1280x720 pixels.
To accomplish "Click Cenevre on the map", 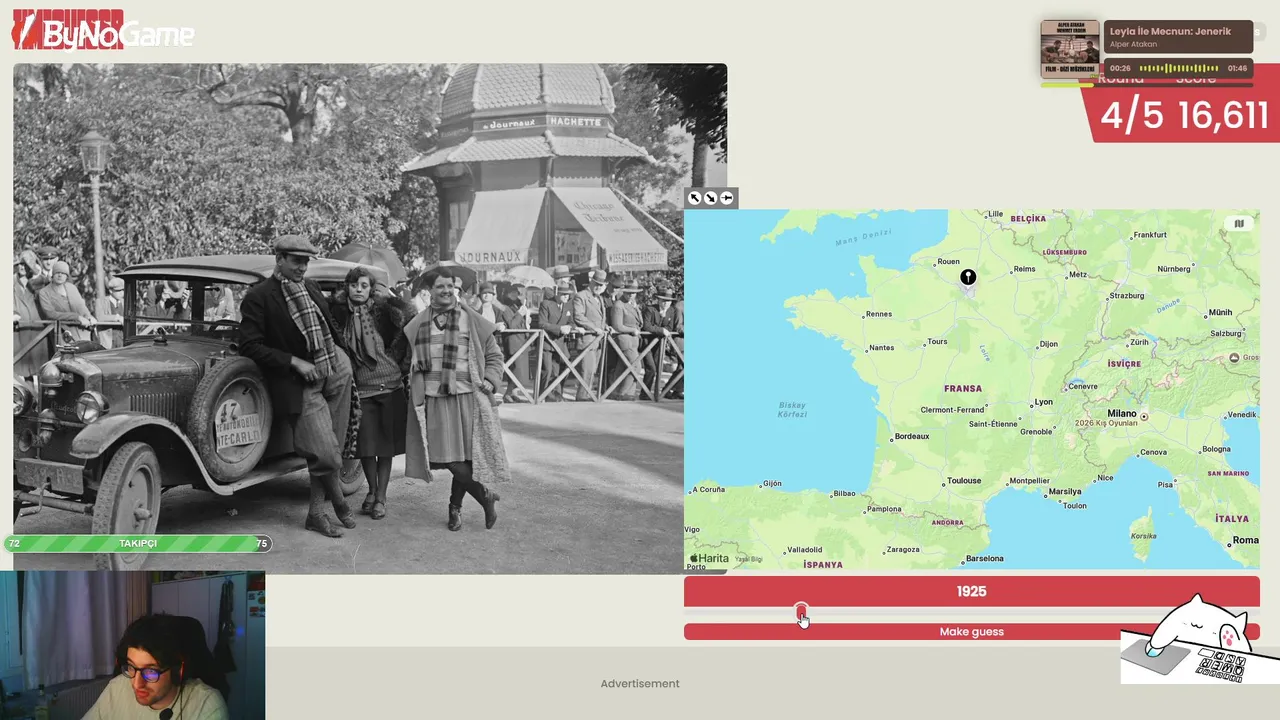I will (x=1083, y=386).
